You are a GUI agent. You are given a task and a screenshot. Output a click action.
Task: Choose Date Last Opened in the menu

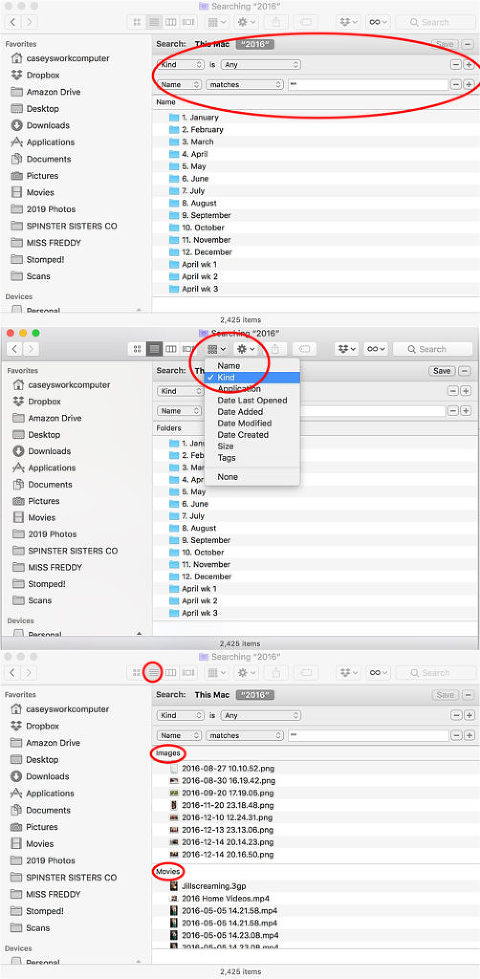(x=252, y=400)
